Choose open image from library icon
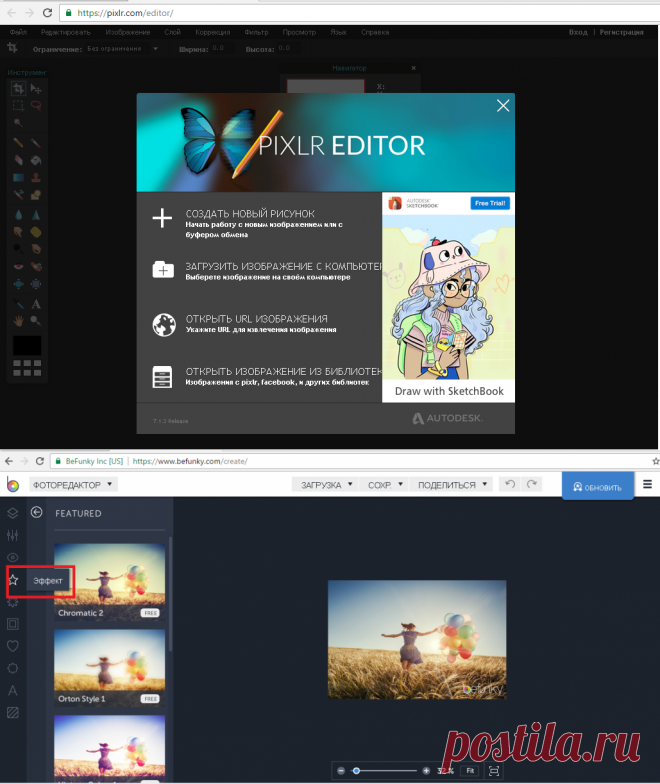The image size is (660, 784). [x=162, y=377]
